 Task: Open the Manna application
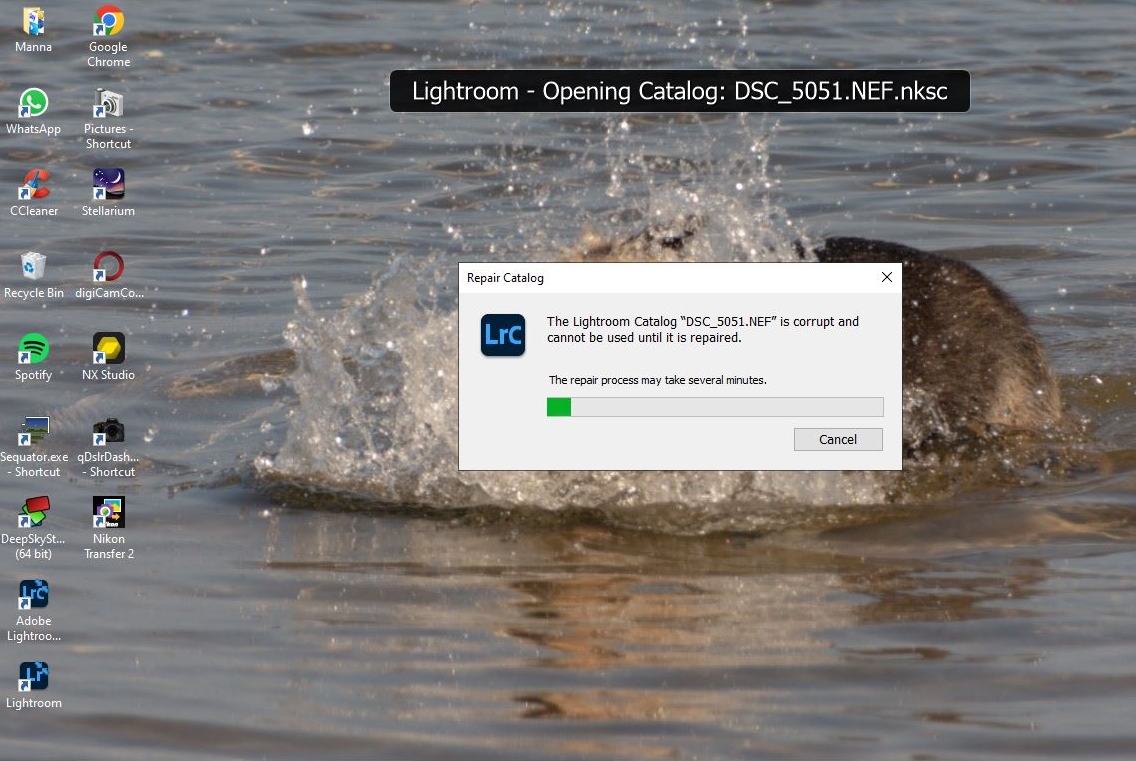(x=33, y=22)
